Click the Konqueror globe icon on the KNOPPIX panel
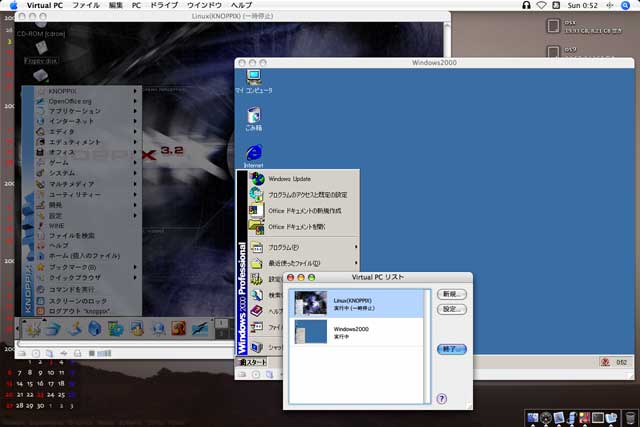640x427 pixels. click(158, 329)
